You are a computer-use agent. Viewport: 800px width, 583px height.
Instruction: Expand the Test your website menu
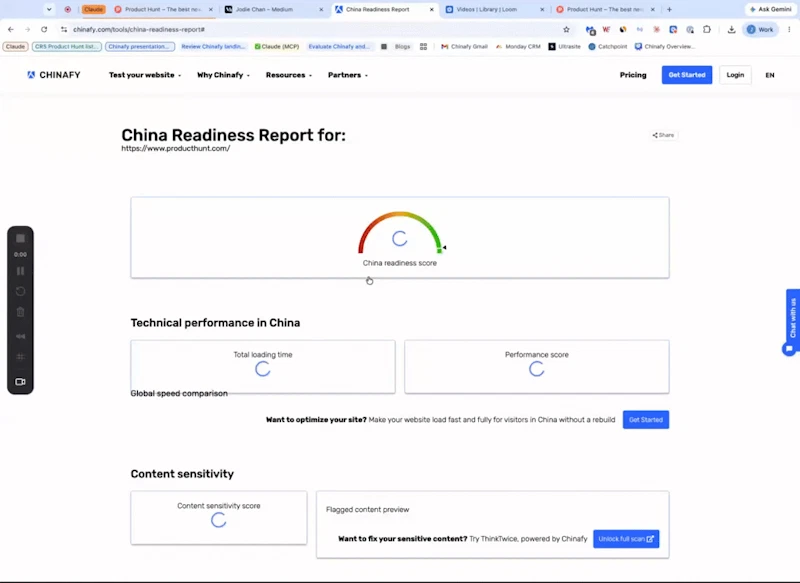tap(145, 75)
